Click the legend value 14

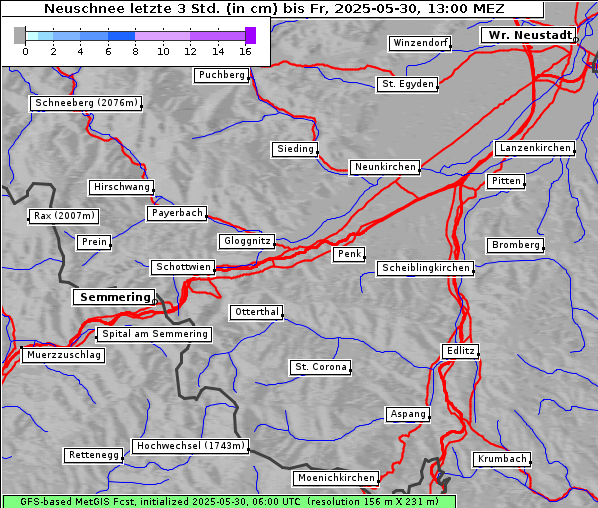tap(218, 51)
